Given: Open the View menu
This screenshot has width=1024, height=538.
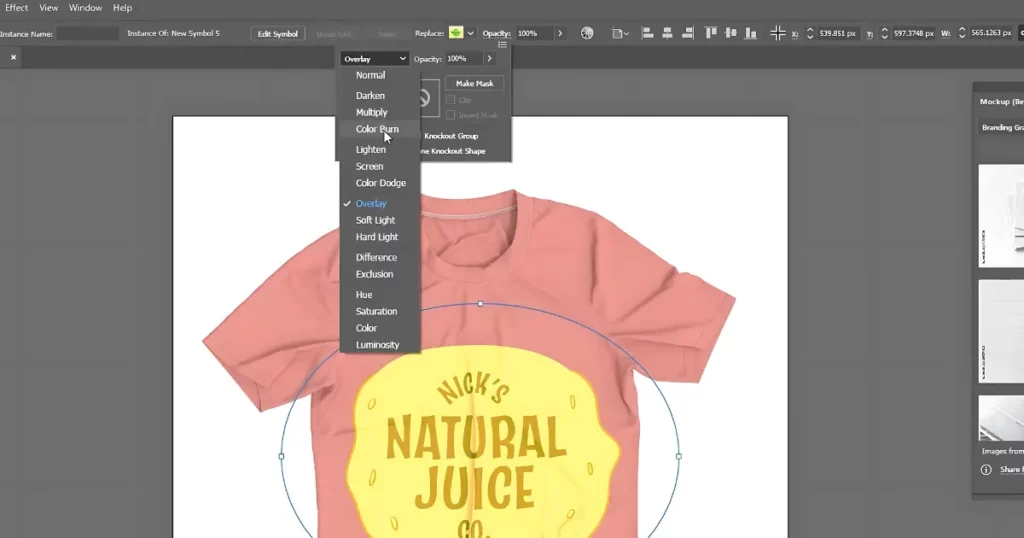Looking at the screenshot, I should coord(48,8).
